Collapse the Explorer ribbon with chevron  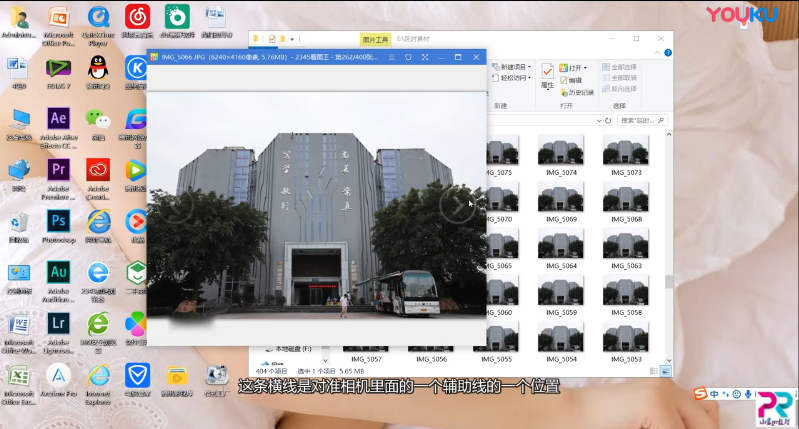click(x=657, y=52)
